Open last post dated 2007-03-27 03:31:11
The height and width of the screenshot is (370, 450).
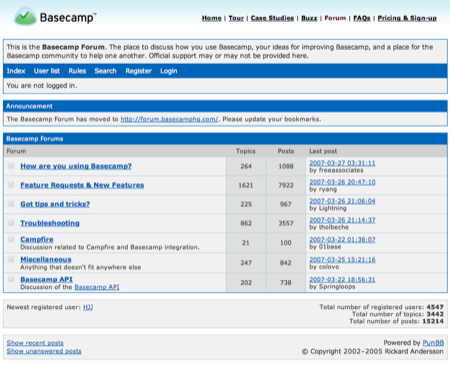point(342,163)
